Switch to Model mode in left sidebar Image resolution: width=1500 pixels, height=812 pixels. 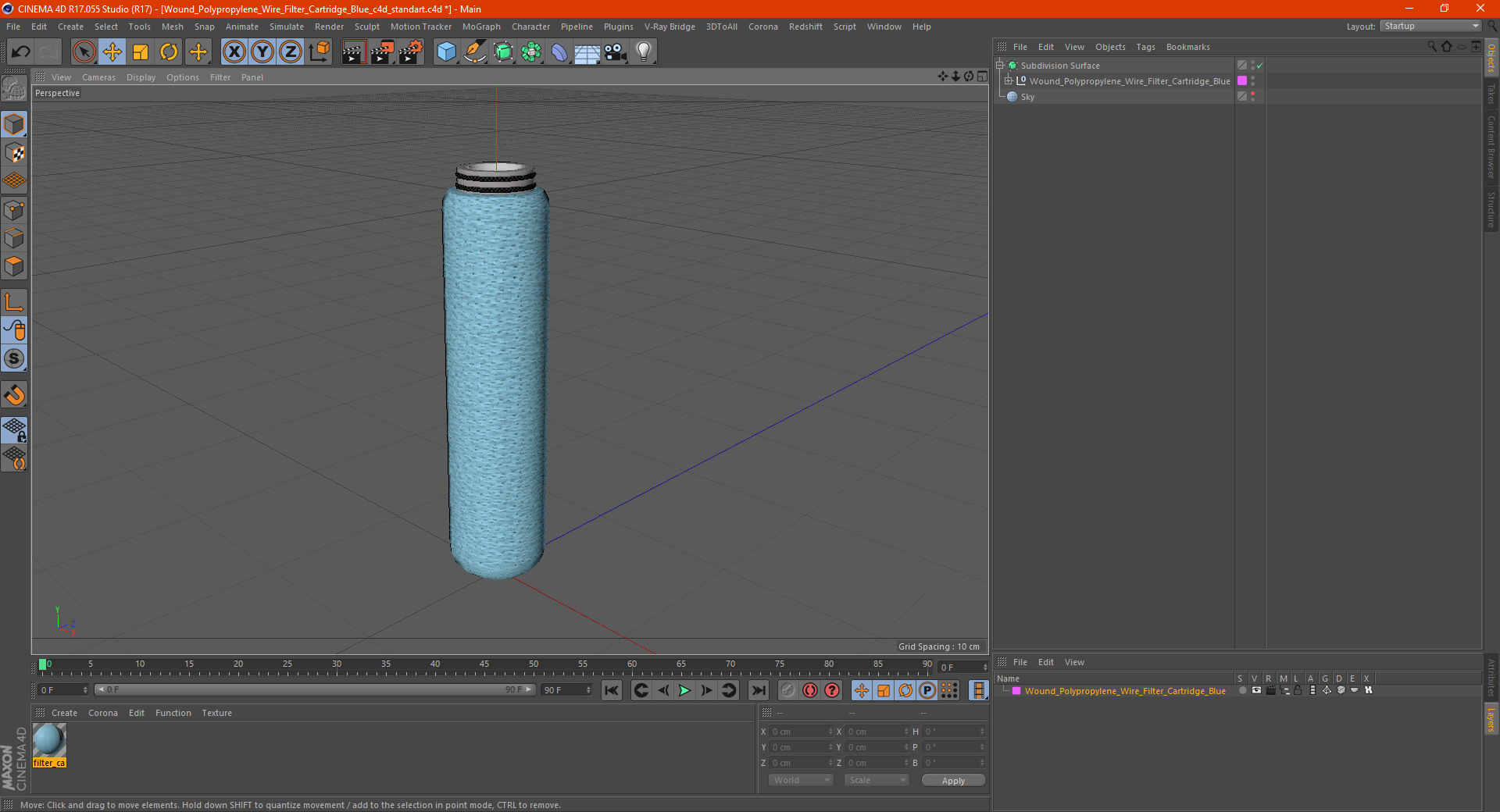click(14, 124)
